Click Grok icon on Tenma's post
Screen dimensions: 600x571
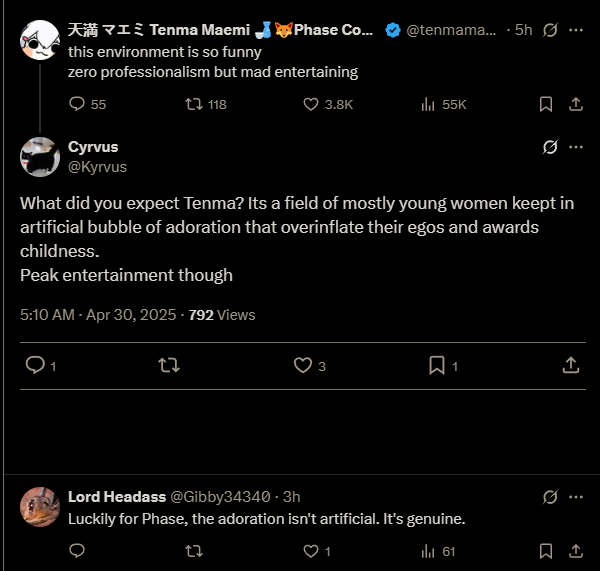549,30
